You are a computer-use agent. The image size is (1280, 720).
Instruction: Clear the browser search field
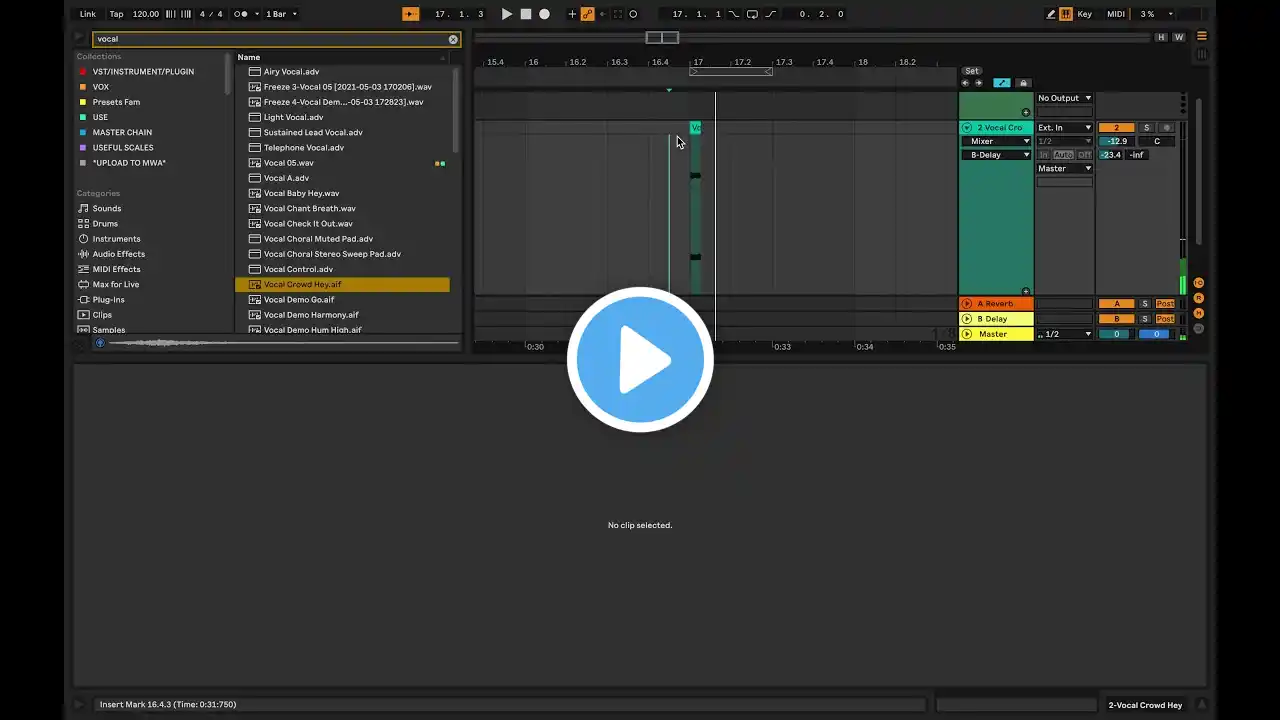(x=453, y=39)
